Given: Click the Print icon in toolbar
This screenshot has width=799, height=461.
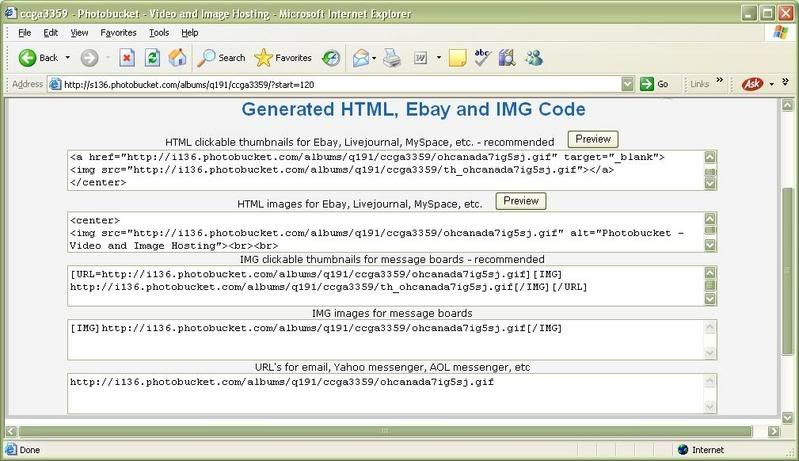Looking at the screenshot, I should 393,58.
